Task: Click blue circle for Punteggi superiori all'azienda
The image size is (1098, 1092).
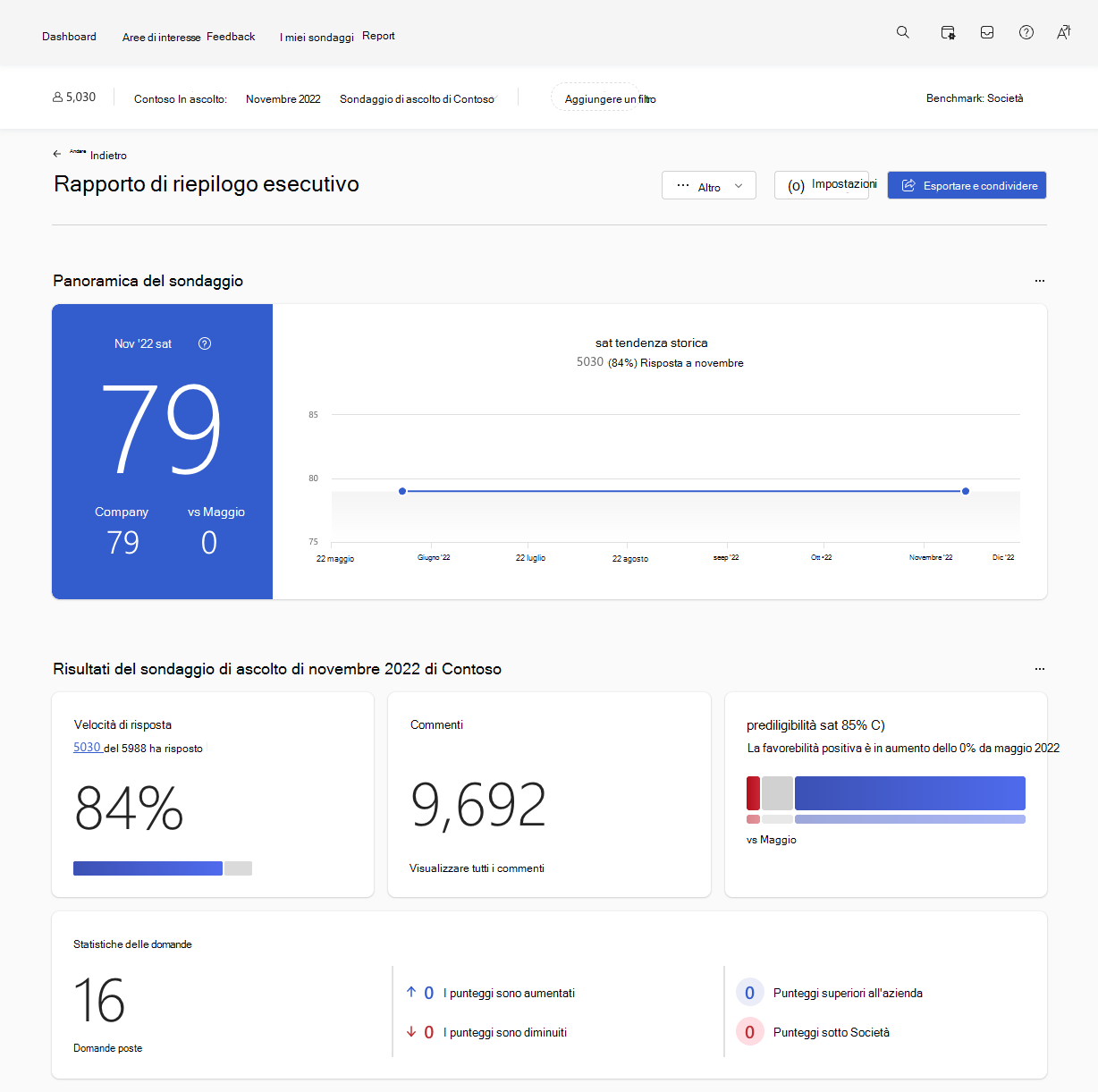Action: click(749, 993)
